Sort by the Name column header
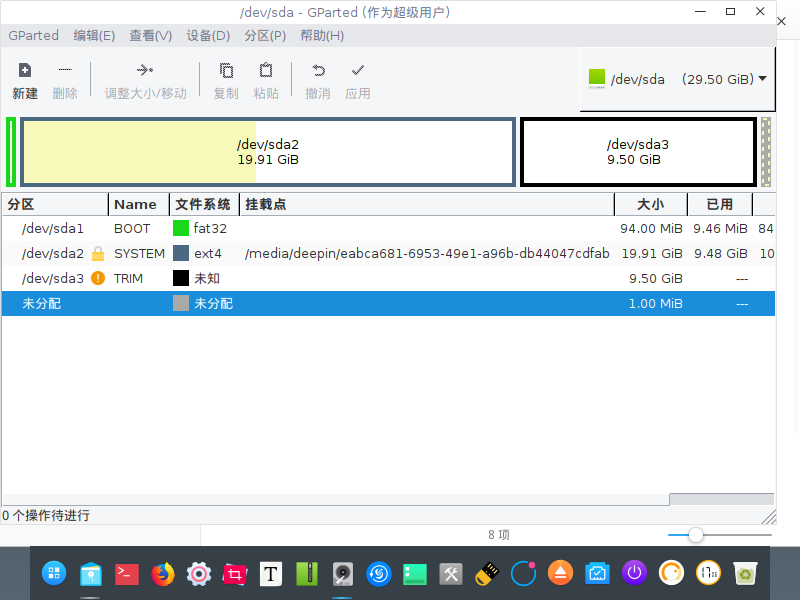800x600 pixels. tap(139, 205)
